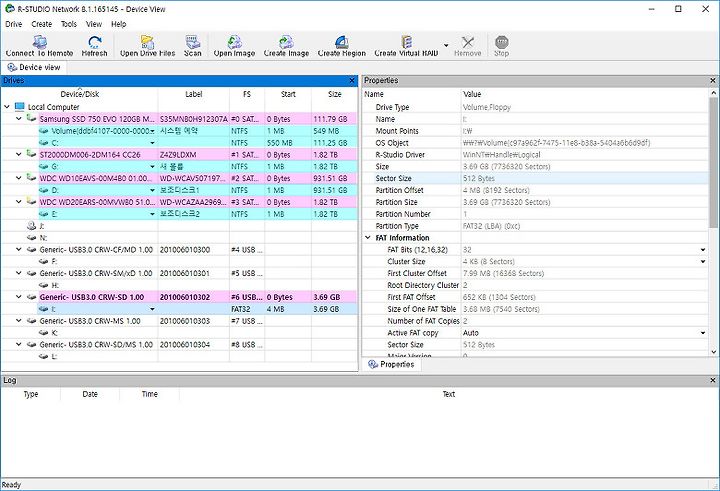
Task: Open the Help menu
Action: pyautogui.click(x=118, y=24)
